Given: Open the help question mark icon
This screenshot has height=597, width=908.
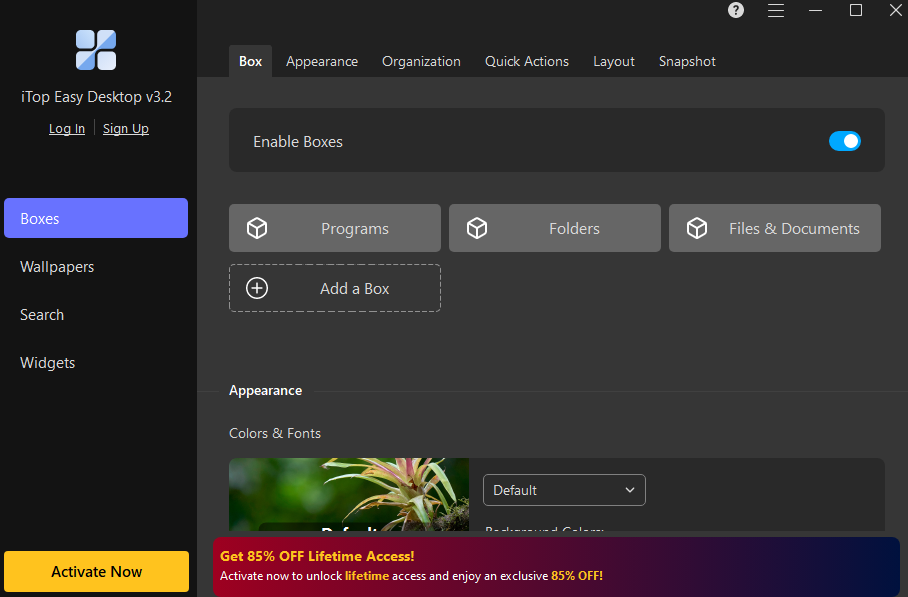Looking at the screenshot, I should tap(735, 10).
